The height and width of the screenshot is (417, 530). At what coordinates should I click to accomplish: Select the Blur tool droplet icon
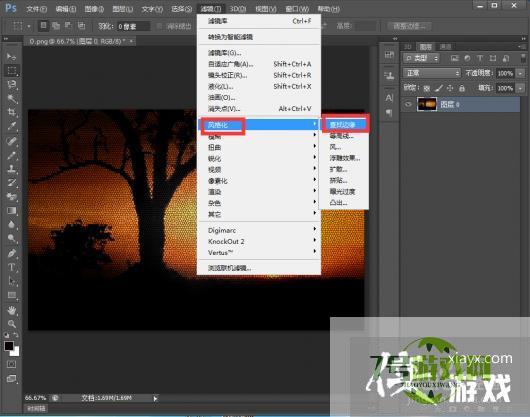pyautogui.click(x=11, y=224)
